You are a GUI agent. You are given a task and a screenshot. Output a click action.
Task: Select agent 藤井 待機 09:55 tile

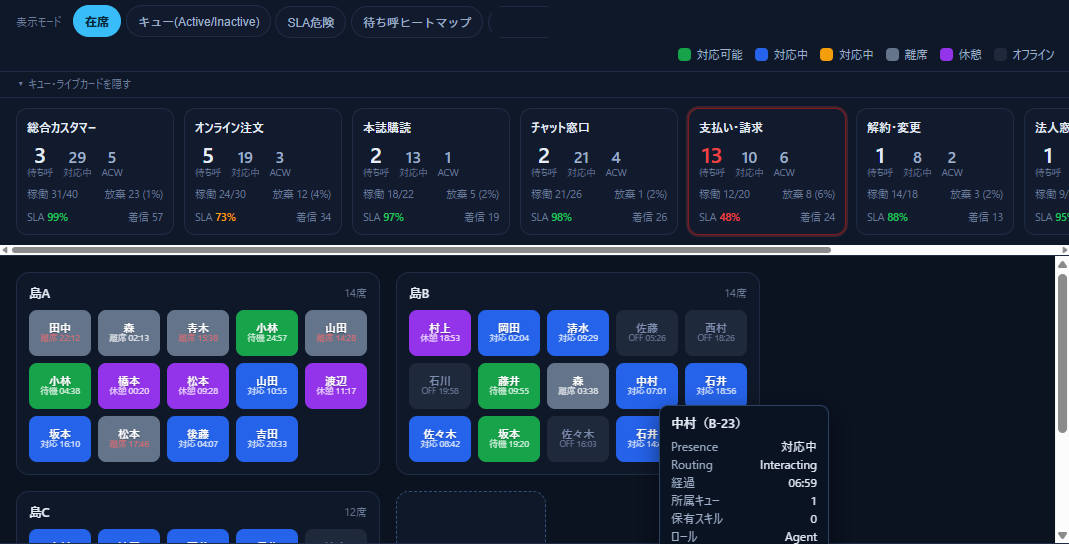509,386
